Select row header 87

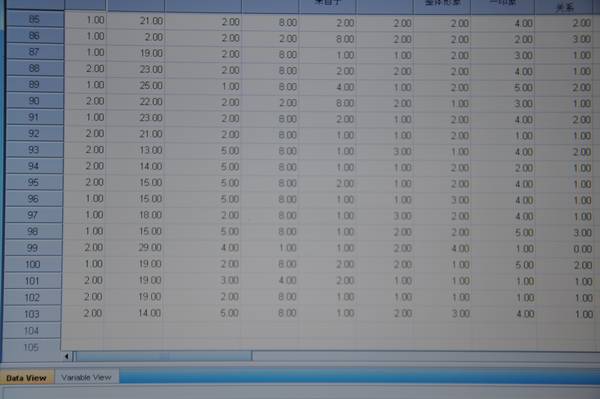coord(35,52)
